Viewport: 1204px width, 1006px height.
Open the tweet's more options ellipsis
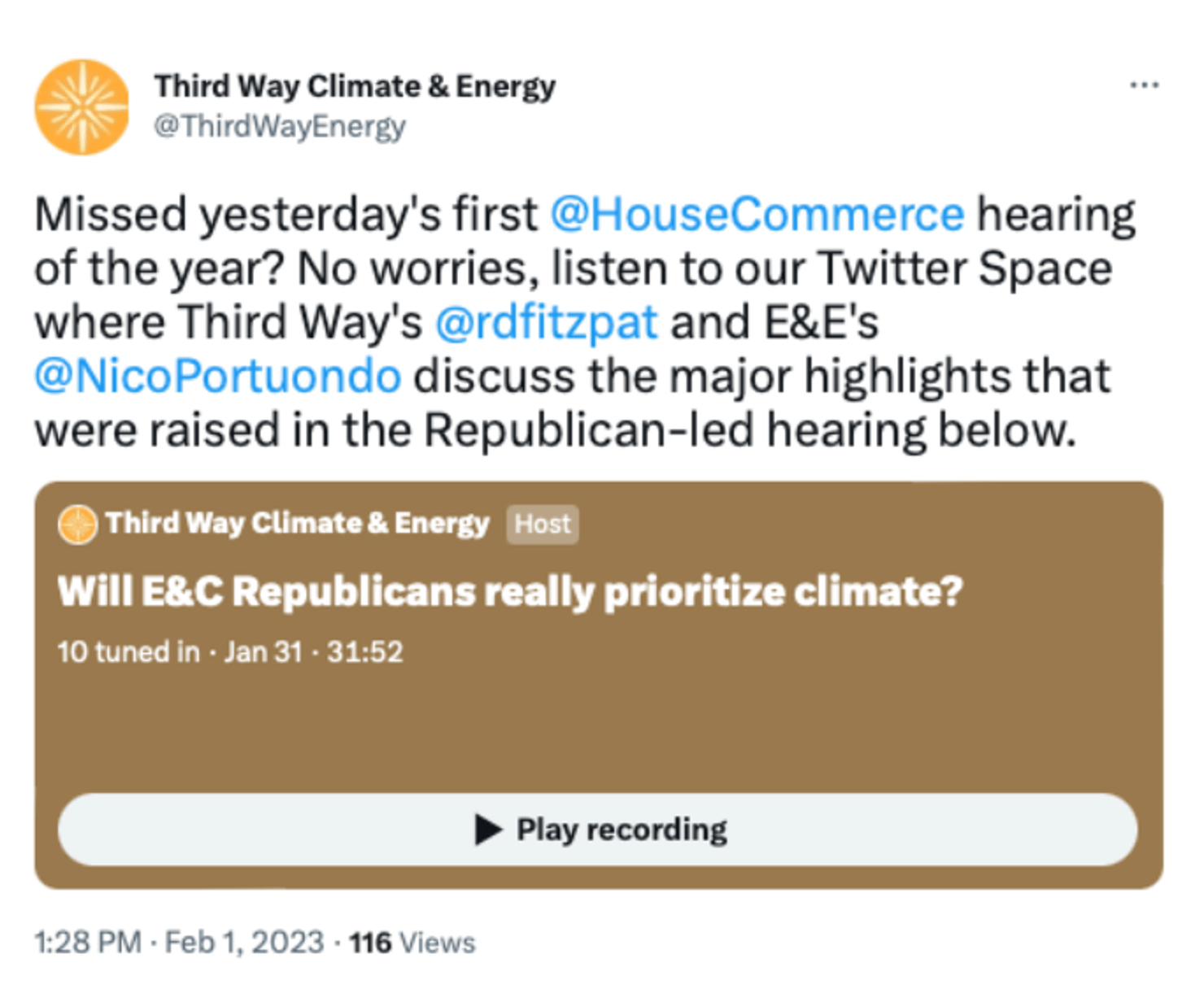click(1144, 85)
